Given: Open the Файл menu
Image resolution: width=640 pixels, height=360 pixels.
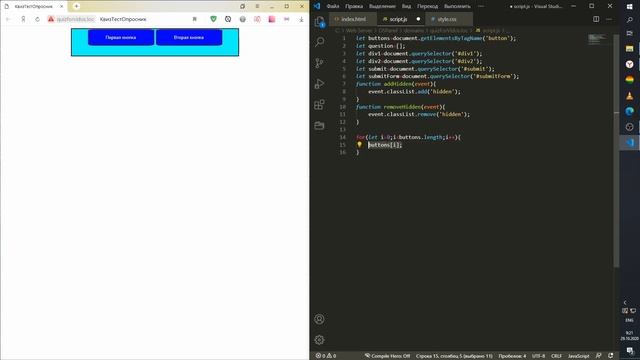Looking at the screenshot, I should tap(333, 6).
